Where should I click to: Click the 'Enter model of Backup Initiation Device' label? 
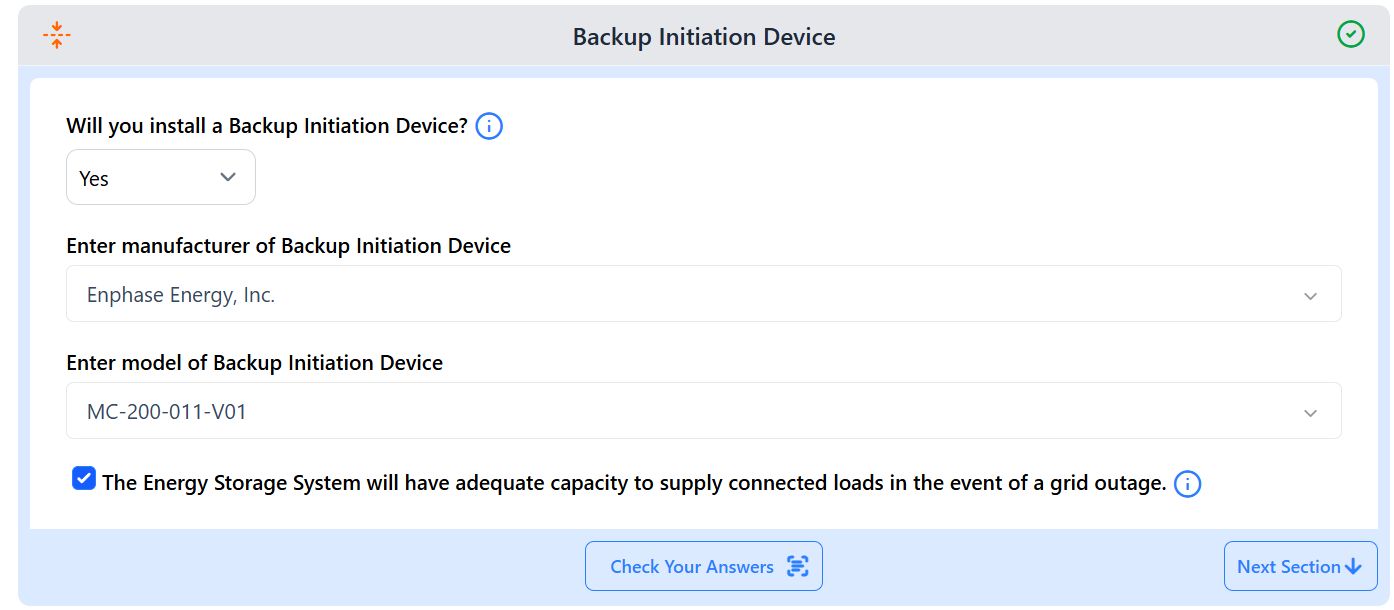tap(255, 363)
